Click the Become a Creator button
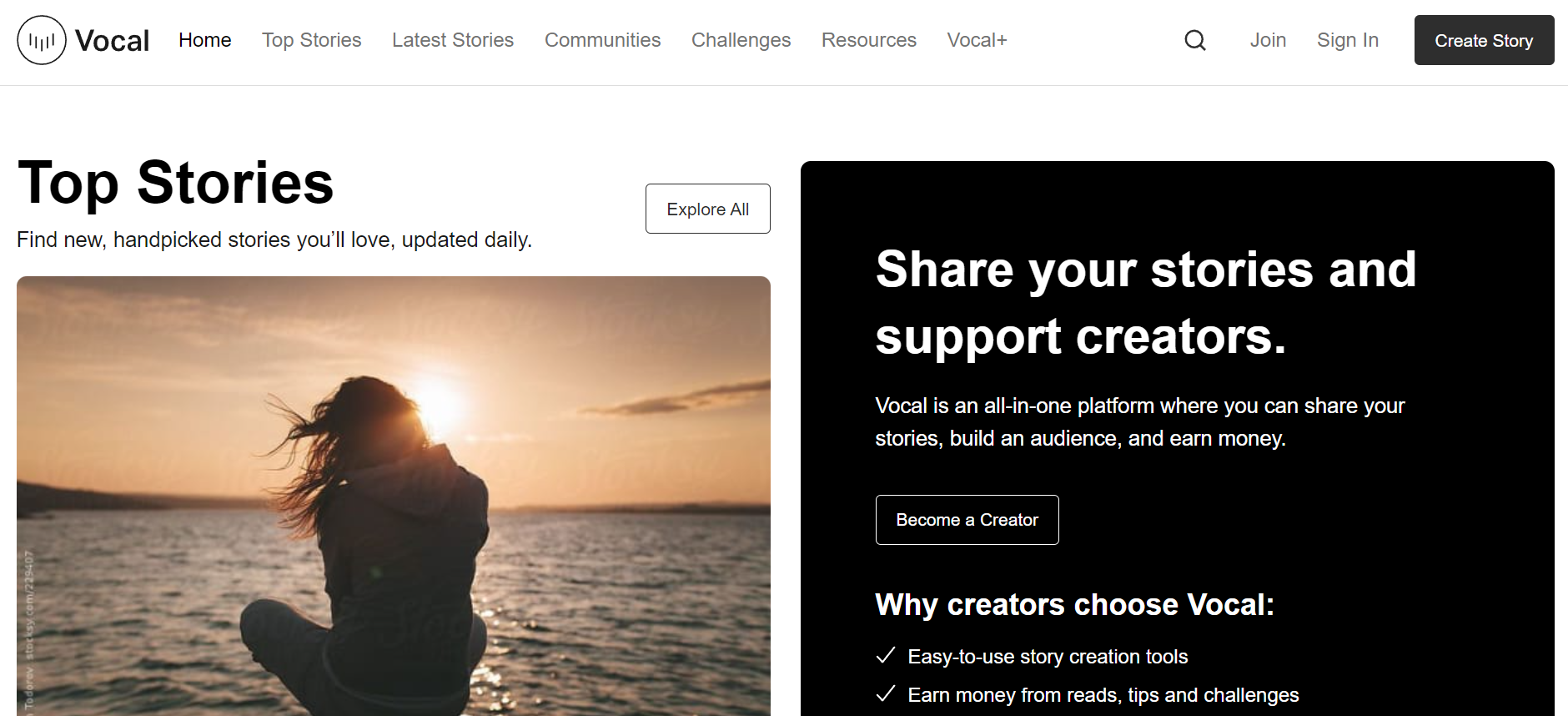 point(967,520)
